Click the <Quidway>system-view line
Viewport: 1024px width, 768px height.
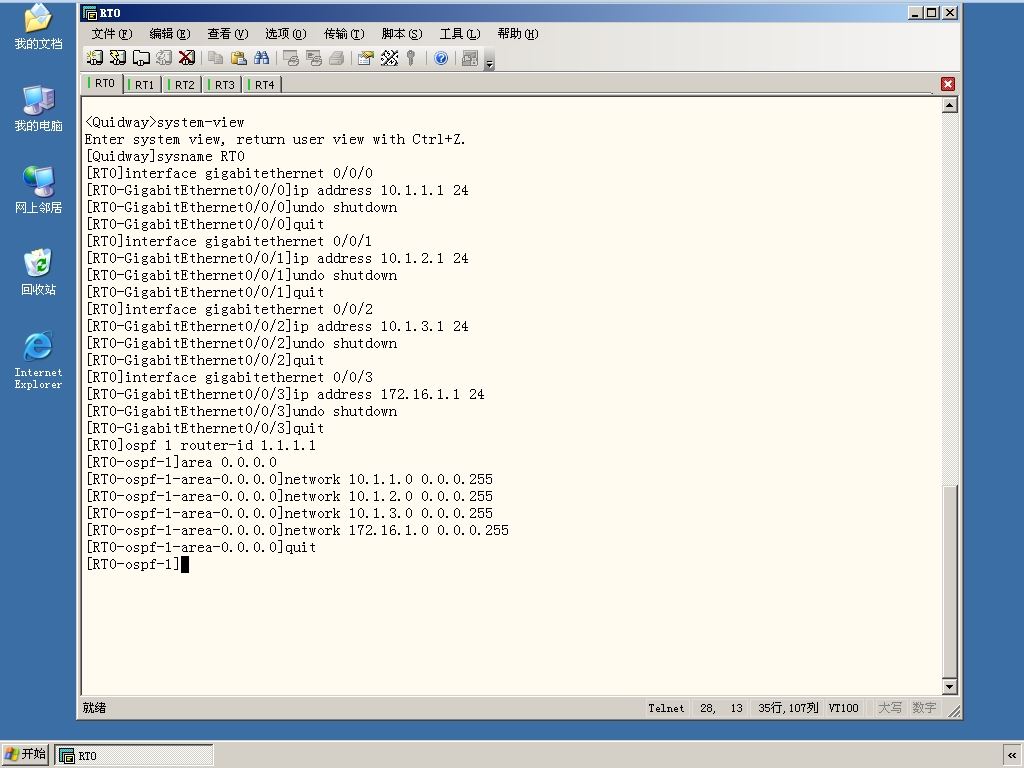(165, 122)
